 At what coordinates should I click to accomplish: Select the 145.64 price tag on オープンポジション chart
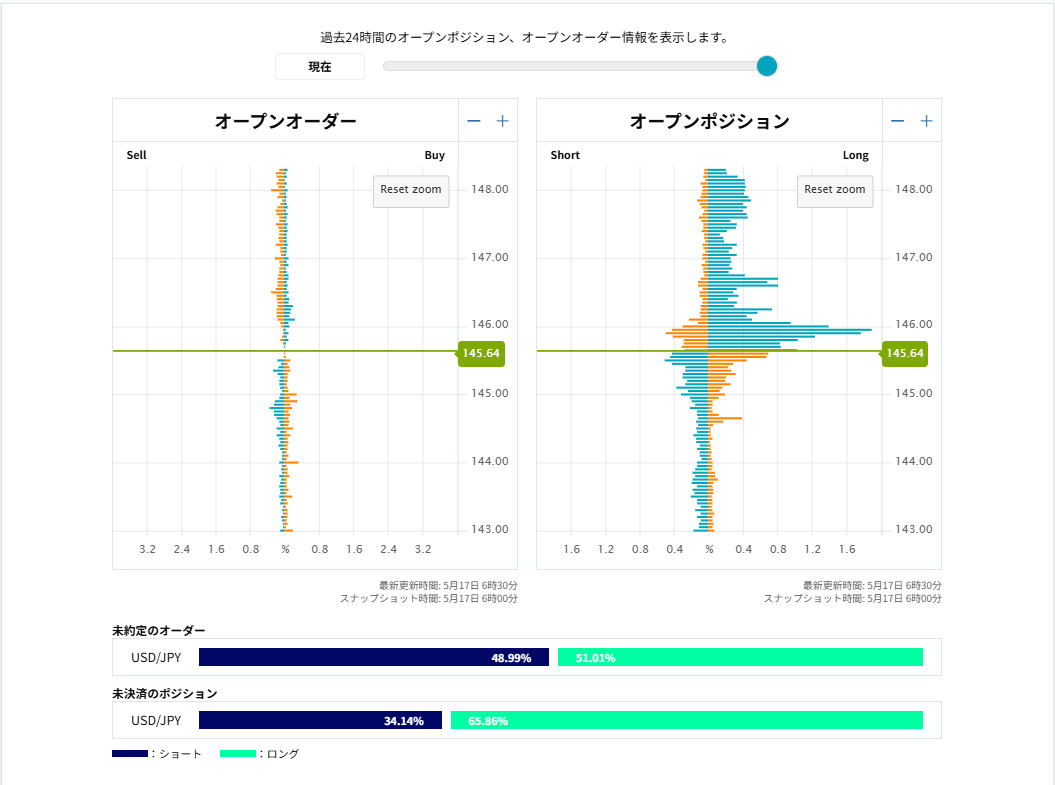pyautogui.click(x=905, y=353)
